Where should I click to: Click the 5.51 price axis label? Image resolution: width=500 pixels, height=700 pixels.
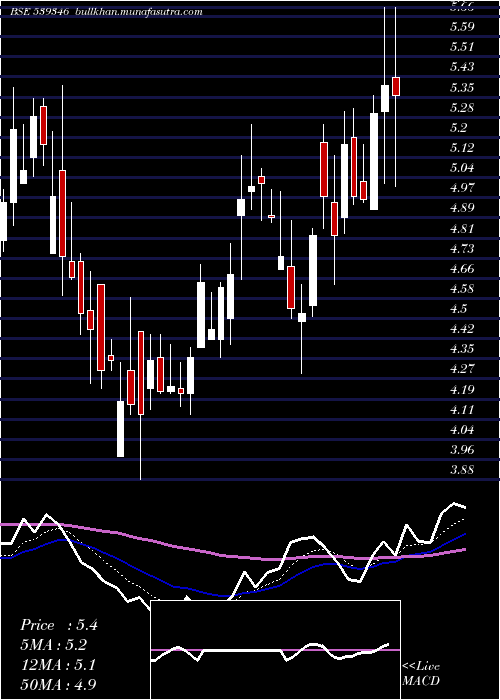click(x=462, y=47)
